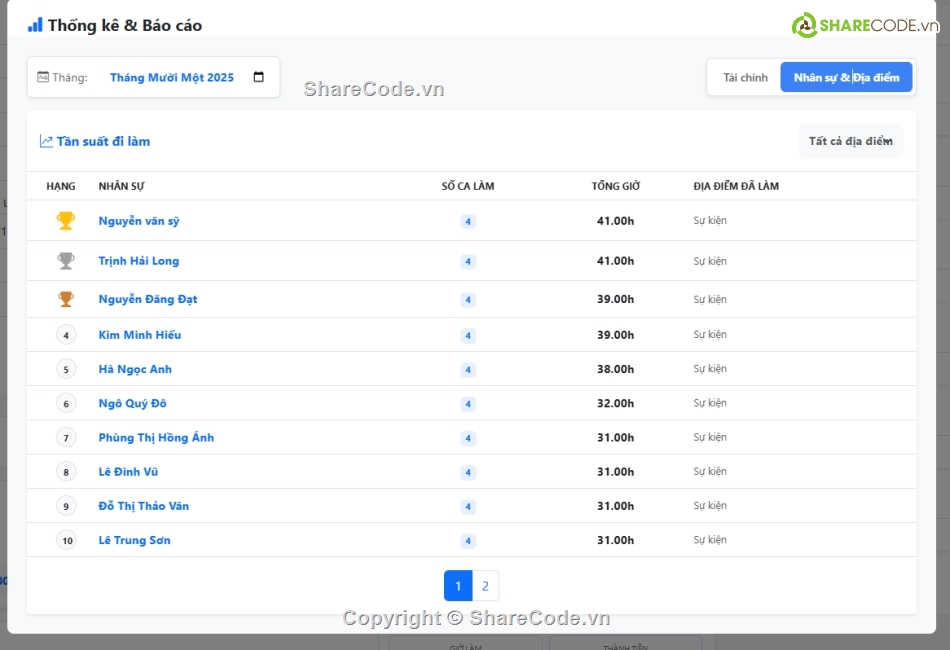The image size is (950, 650).
Task: Open the calendar picker icon in month field
Action: coord(259,78)
